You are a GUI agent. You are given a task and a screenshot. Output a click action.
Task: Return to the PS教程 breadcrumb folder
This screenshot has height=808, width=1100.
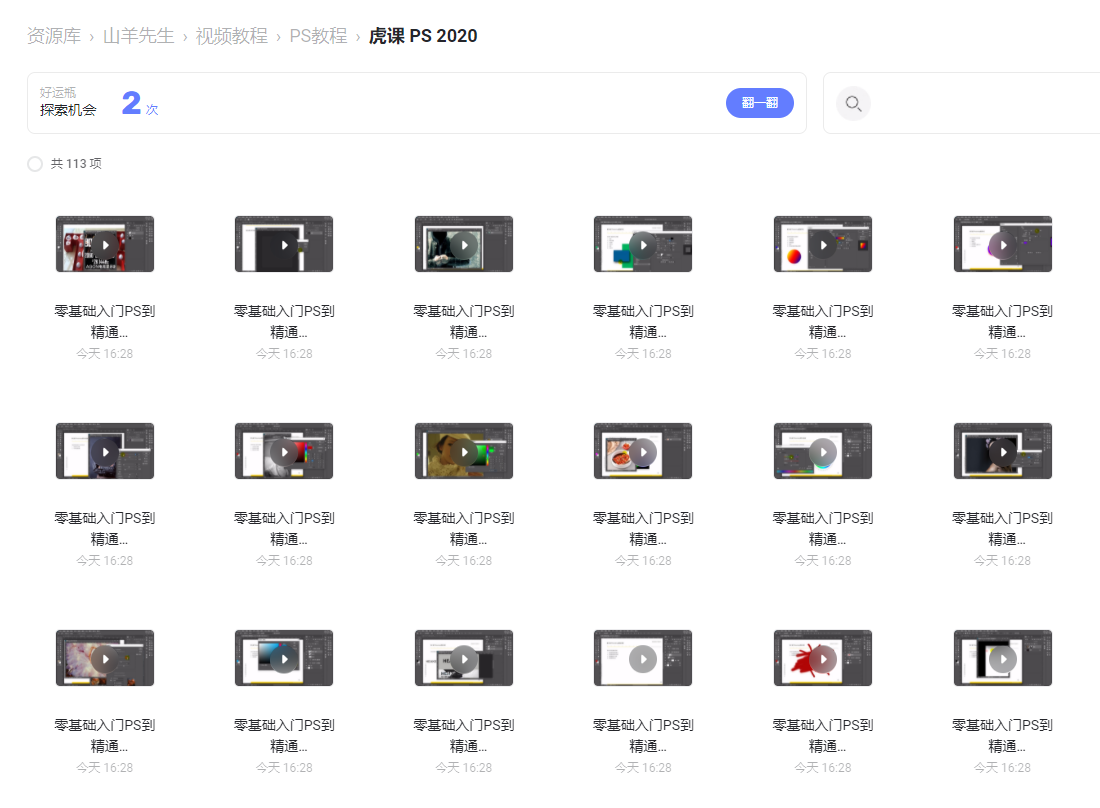click(318, 36)
